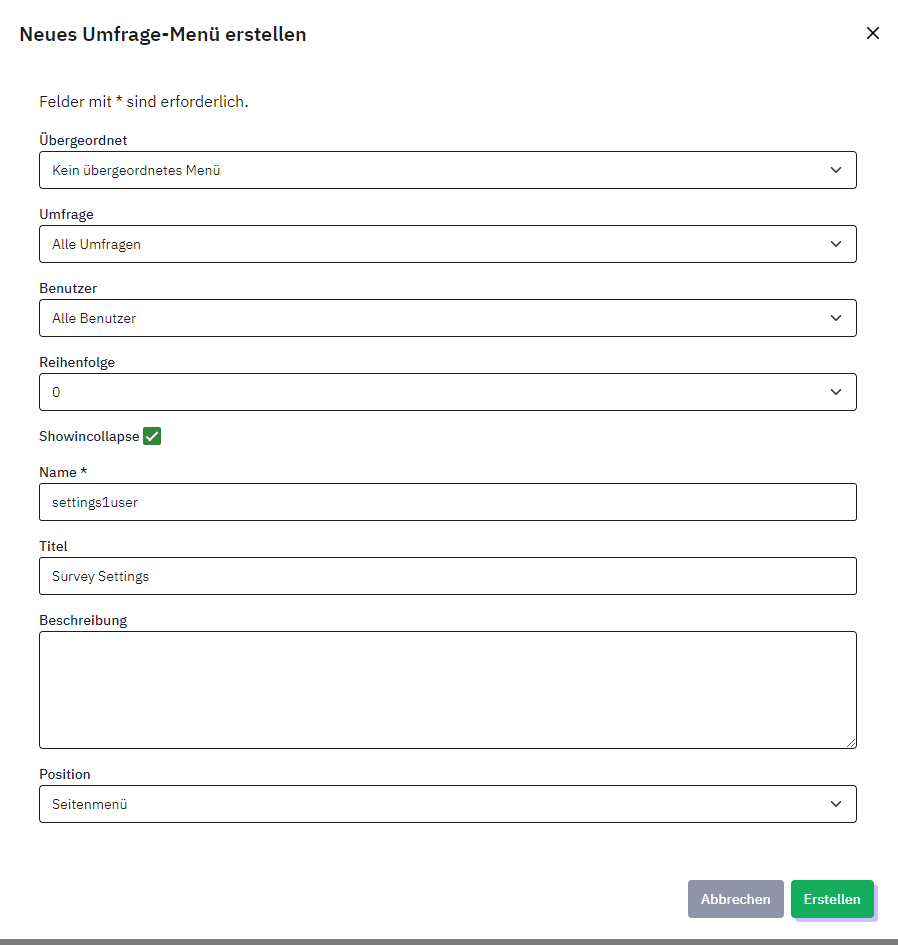Open the Übergeordnet dropdown
This screenshot has width=898, height=945.
pos(447,170)
